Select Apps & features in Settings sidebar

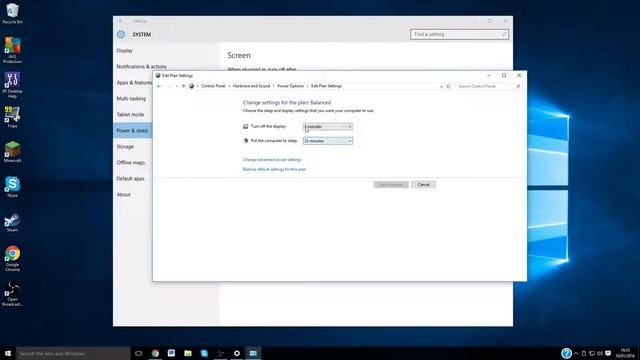(x=134, y=82)
